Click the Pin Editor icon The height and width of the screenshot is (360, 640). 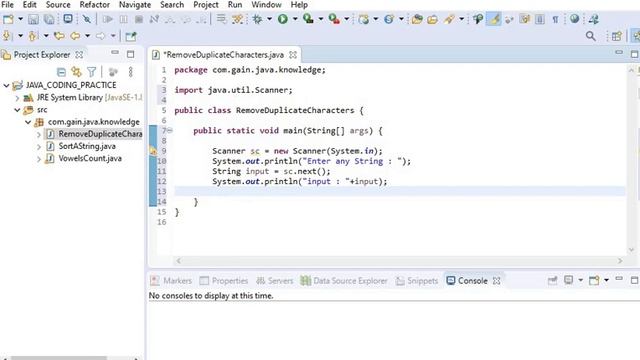(x=131, y=36)
